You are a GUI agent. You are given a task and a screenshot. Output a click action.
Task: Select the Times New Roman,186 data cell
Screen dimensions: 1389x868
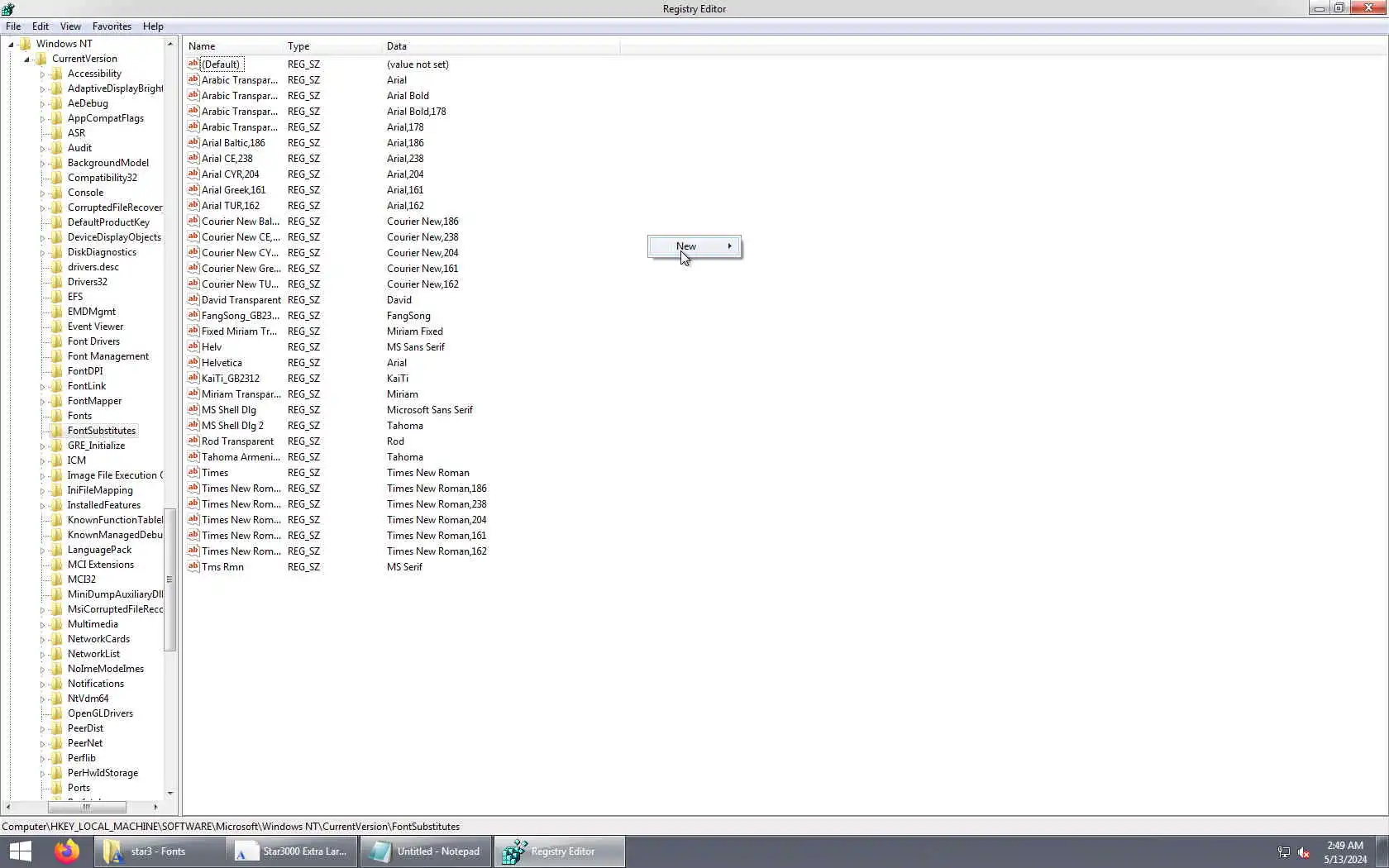click(437, 489)
